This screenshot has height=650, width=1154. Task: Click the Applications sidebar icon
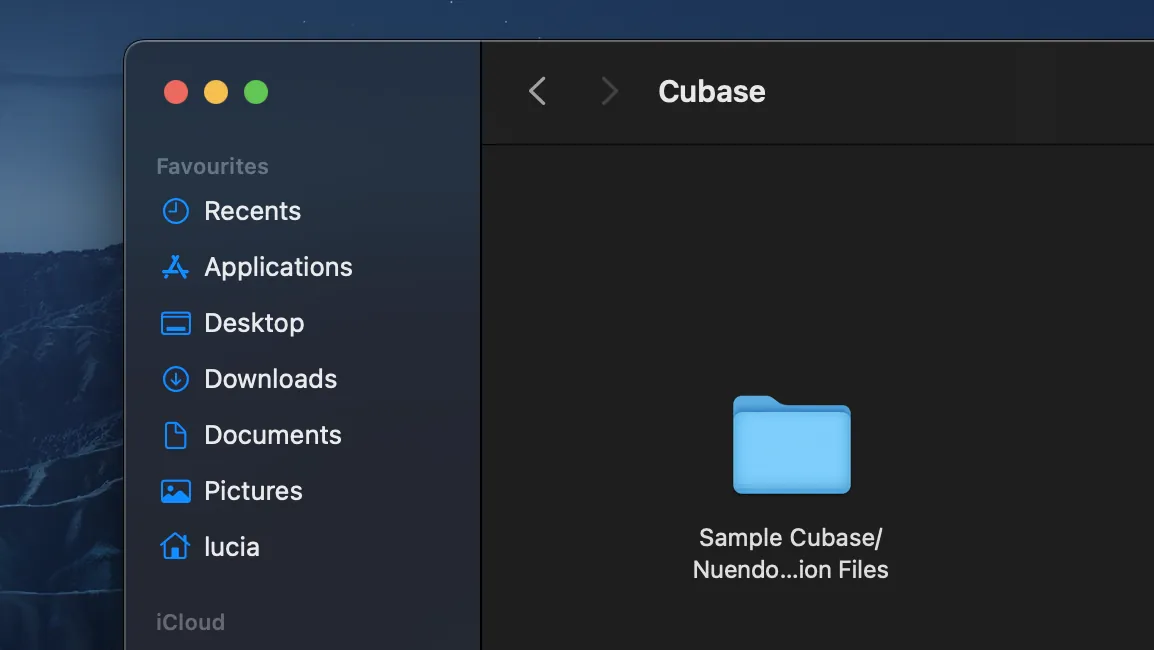click(x=175, y=267)
